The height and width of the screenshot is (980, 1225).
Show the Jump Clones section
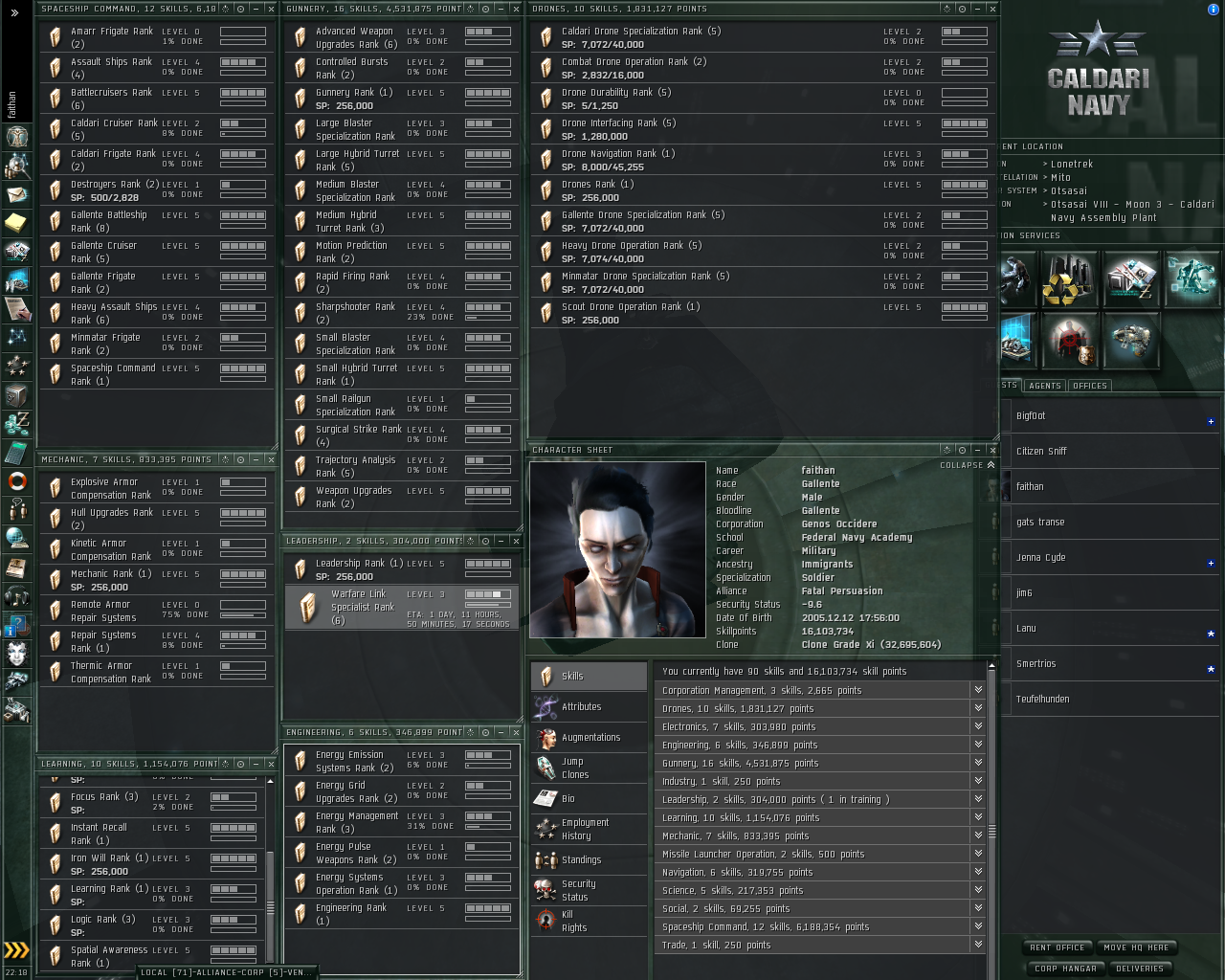589,768
